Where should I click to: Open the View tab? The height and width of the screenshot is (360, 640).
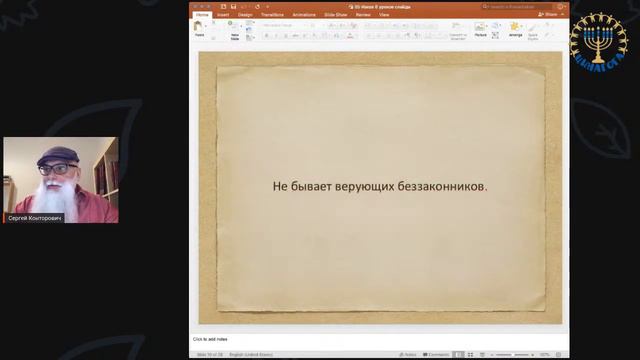coord(384,15)
